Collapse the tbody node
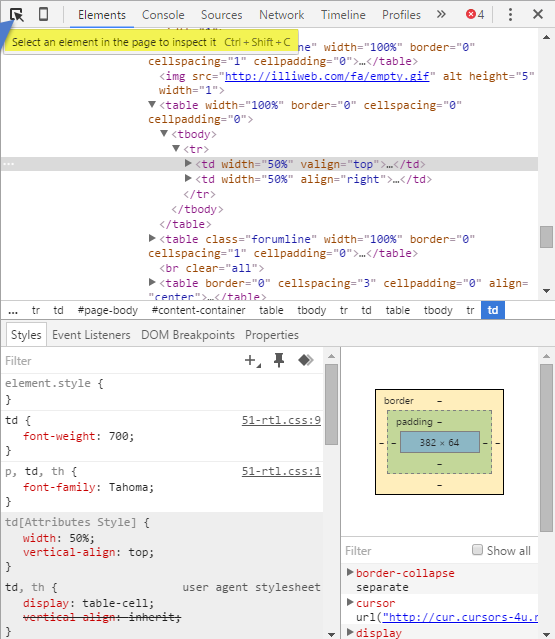Image resolution: width=555 pixels, height=639 pixels. tap(164, 133)
